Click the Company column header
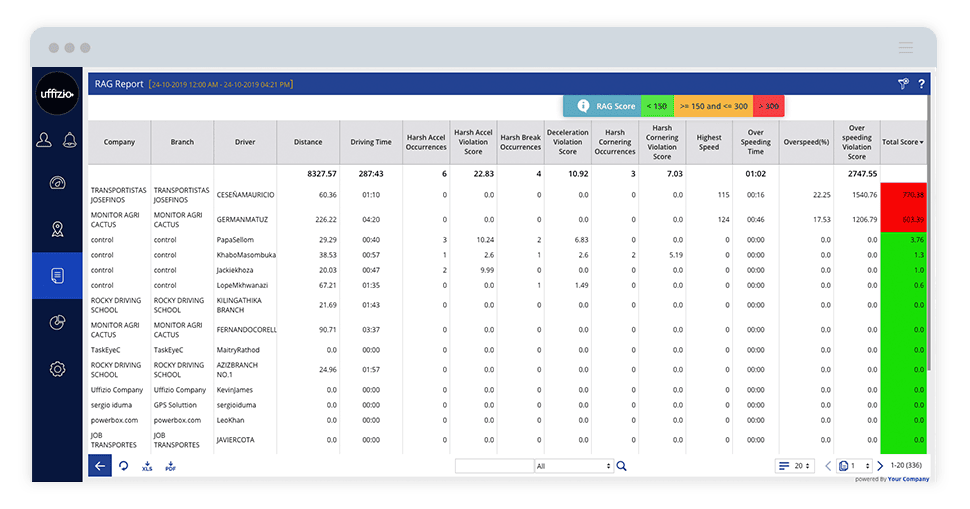This screenshot has width=970, height=509. pos(119,142)
